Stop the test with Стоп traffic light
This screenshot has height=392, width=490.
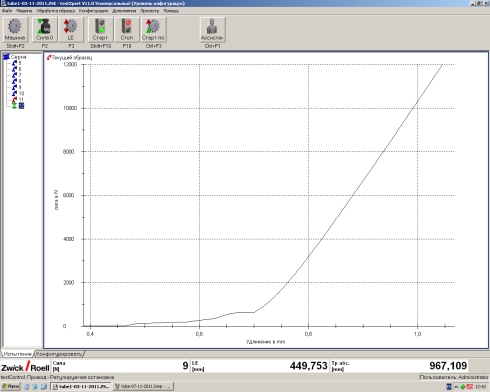pos(127,30)
